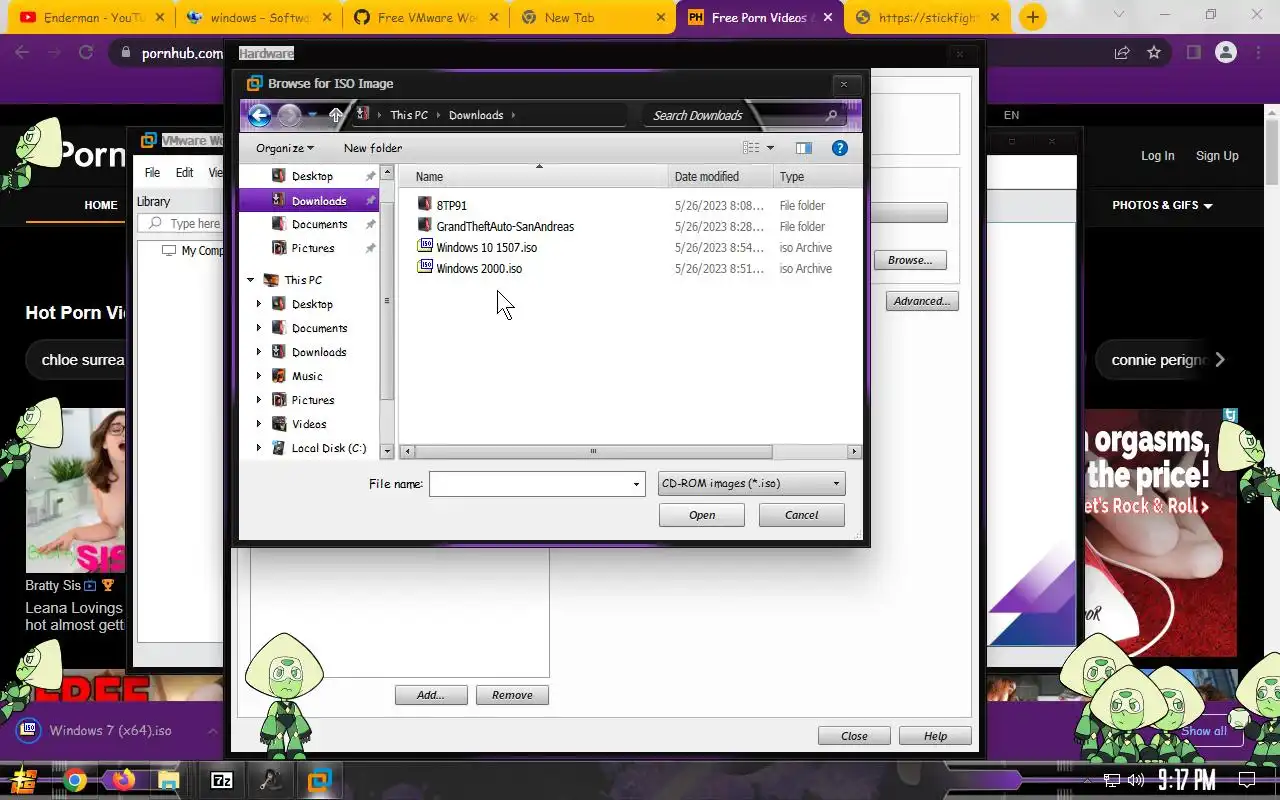The image size is (1280, 800).
Task: Sort files by Type column
Action: click(817, 177)
